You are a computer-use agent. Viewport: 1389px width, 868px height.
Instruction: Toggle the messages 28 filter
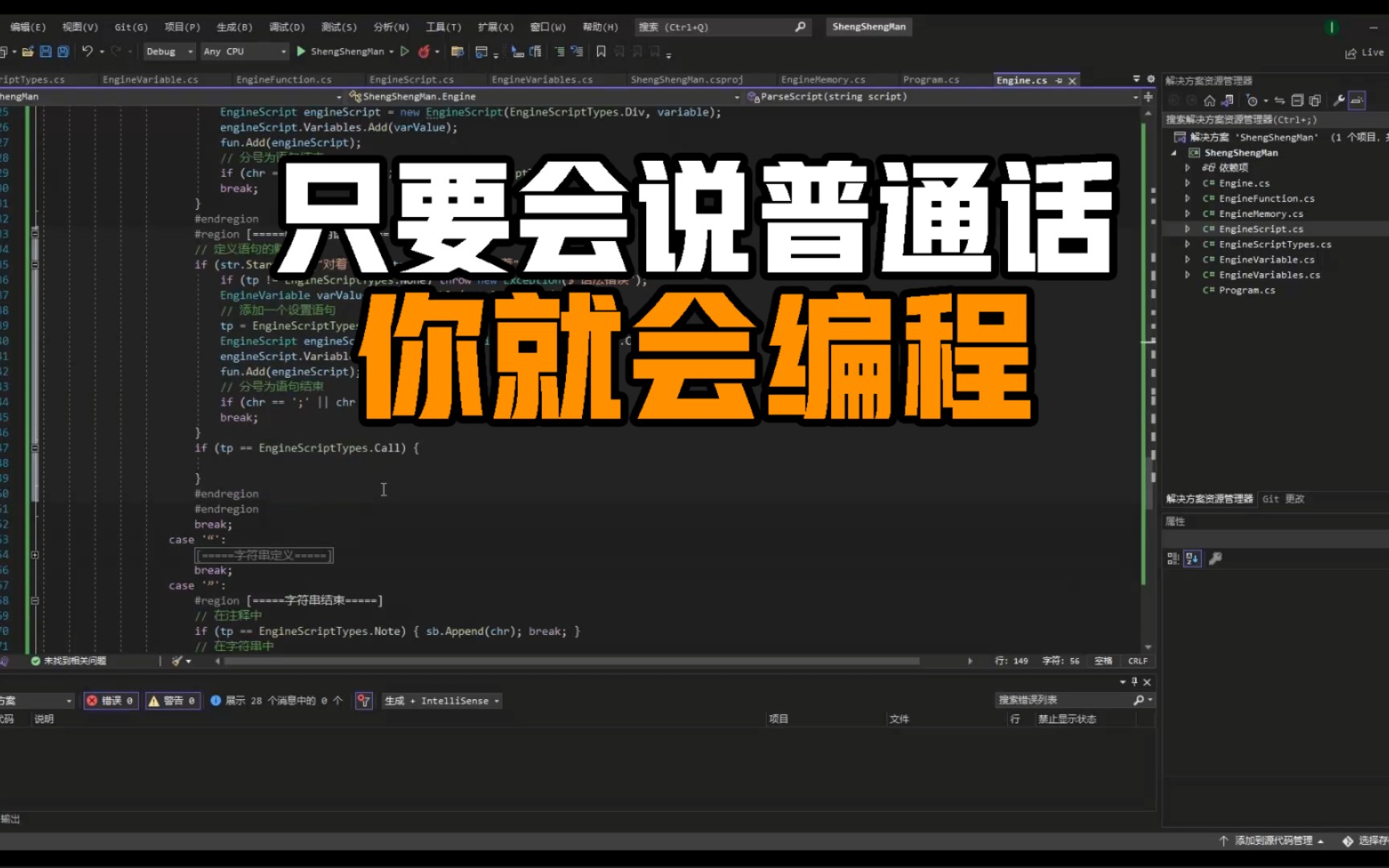click(277, 701)
